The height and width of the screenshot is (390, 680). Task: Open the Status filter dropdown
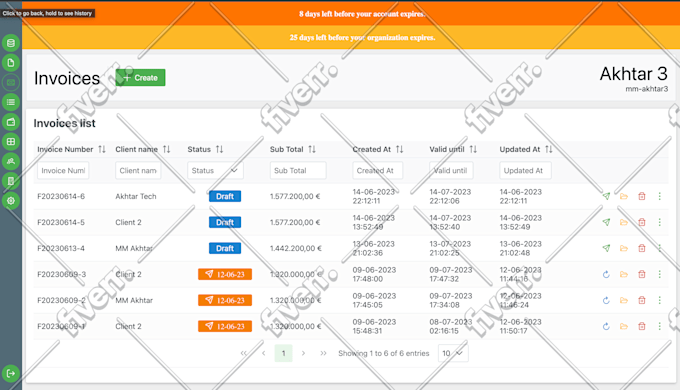(215, 170)
